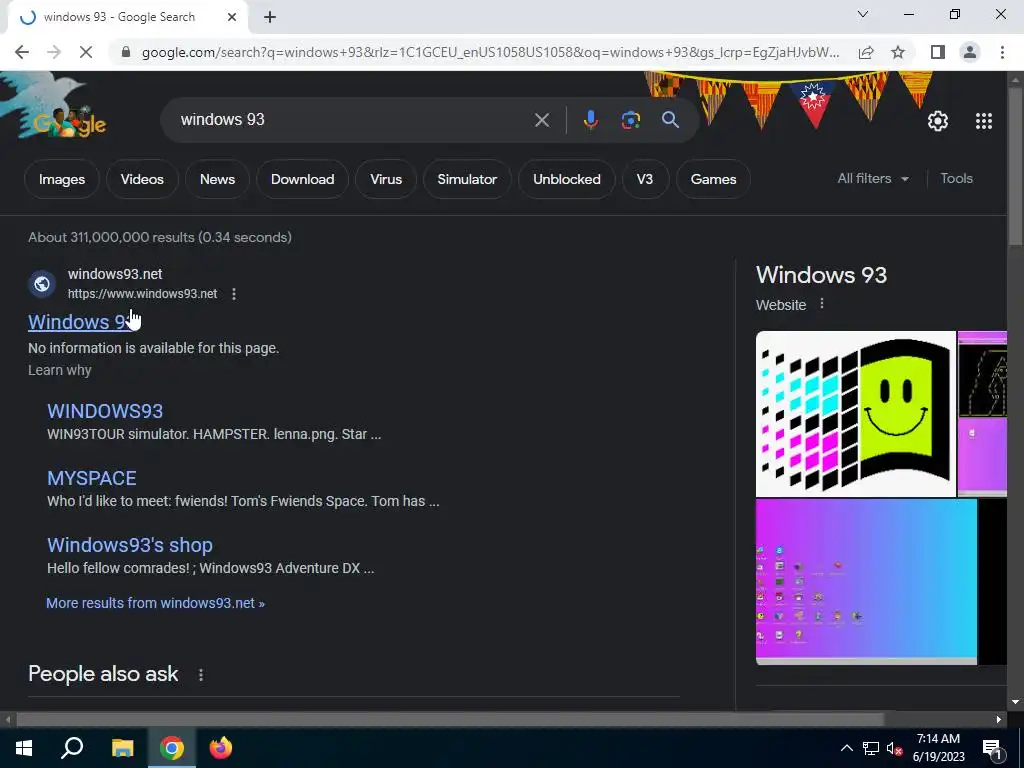This screenshot has height=768, width=1024.
Task: Open the Windows 93 result title link
Action: coord(80,322)
